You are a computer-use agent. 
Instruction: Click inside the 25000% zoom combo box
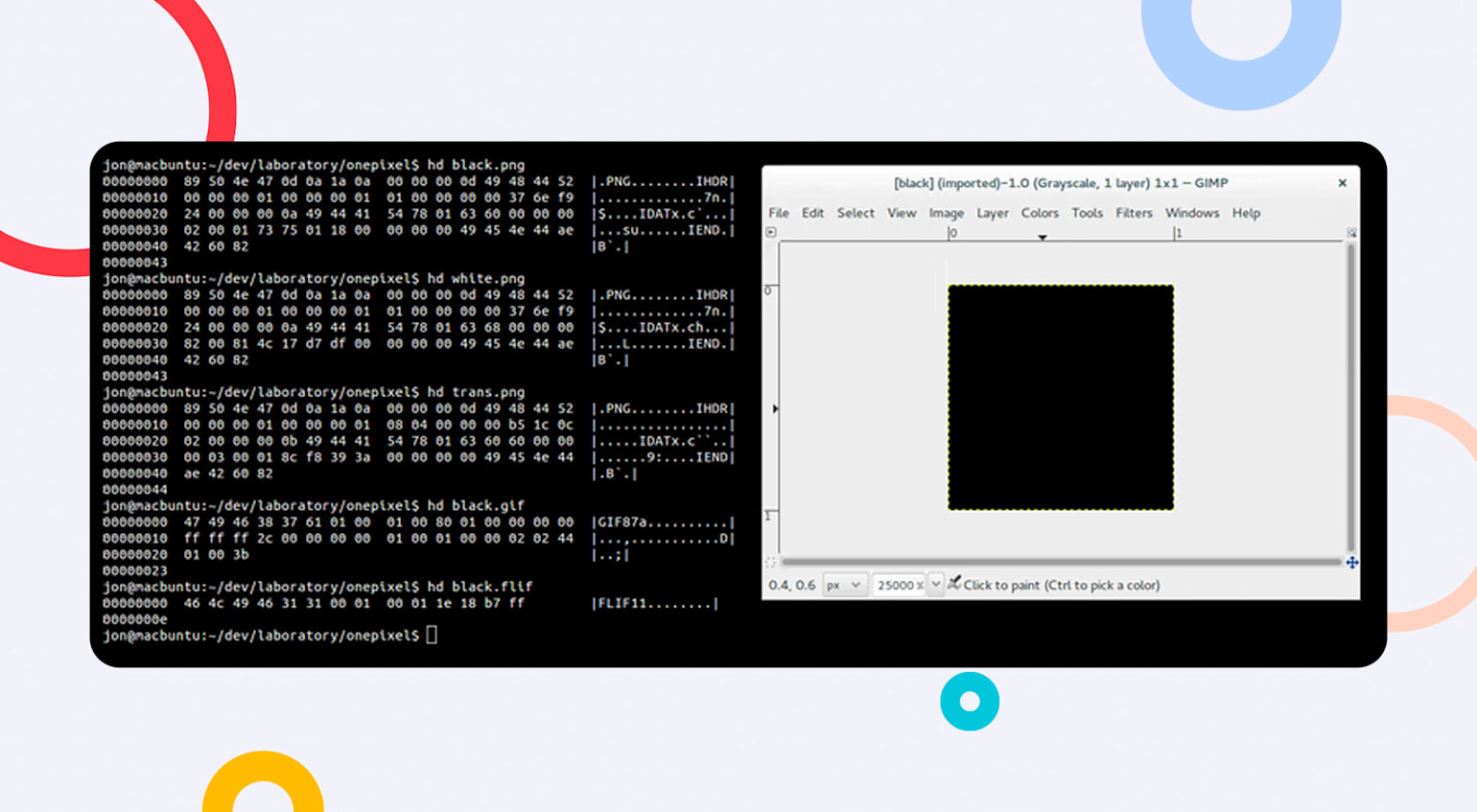coord(900,585)
